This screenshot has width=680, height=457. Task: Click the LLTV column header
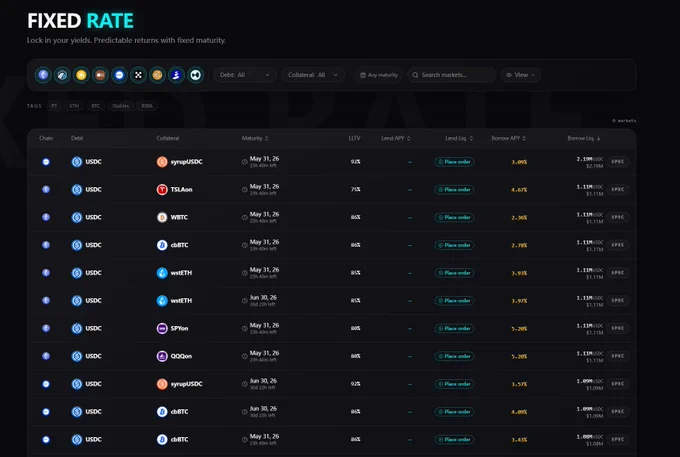(354, 138)
